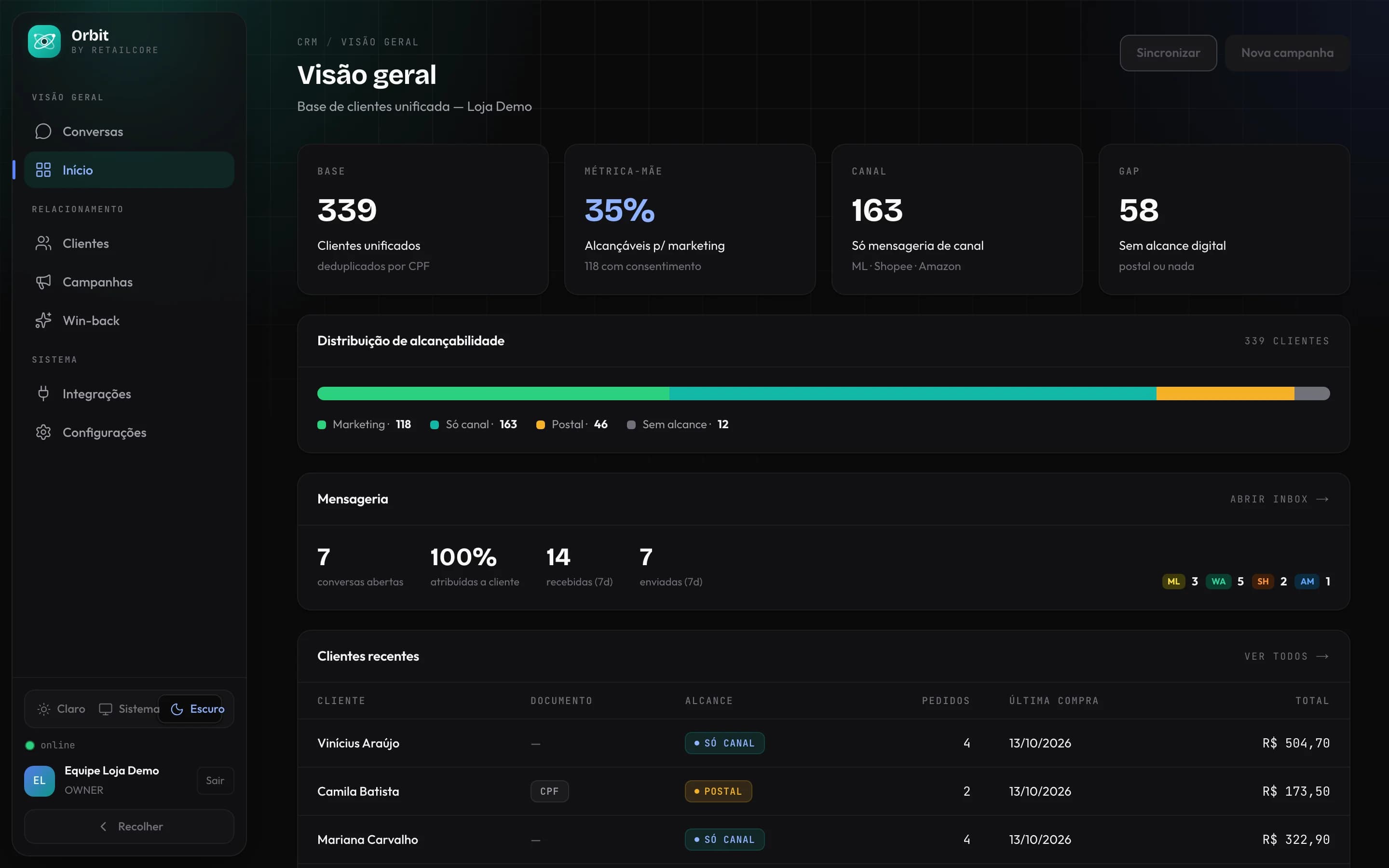
Task: Open Clientes menu label
Action: click(85, 244)
